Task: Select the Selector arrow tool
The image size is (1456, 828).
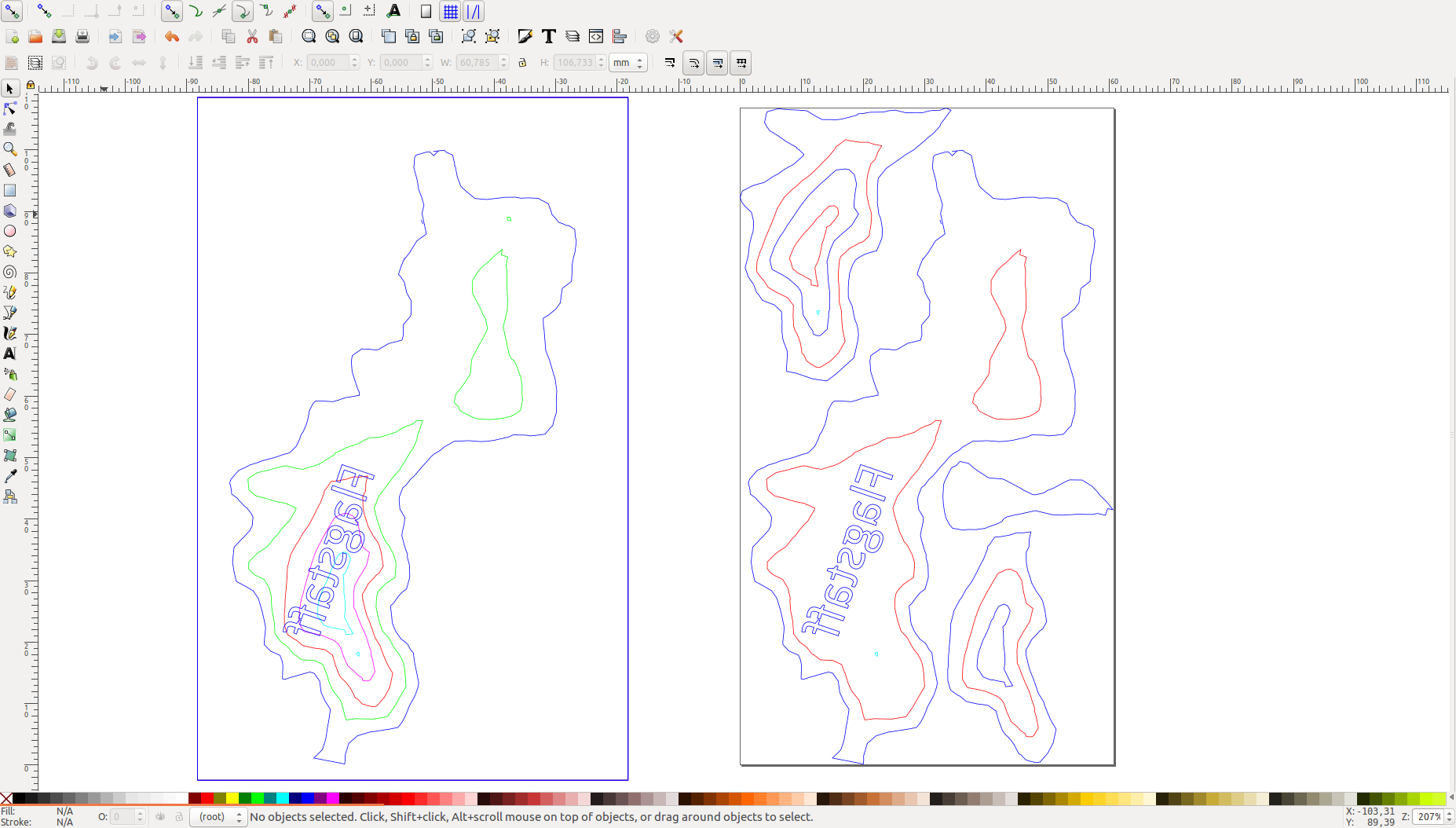Action: point(10,89)
